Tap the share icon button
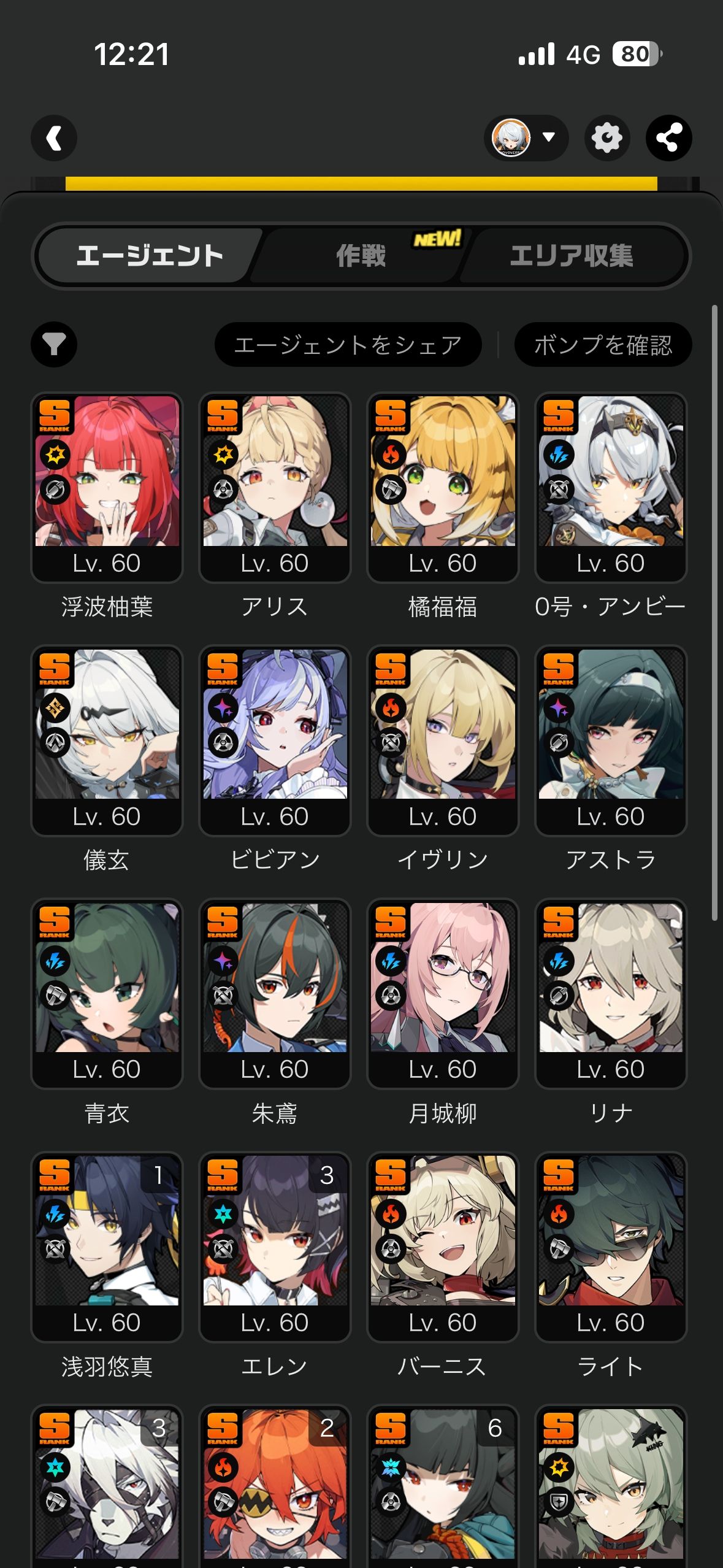Image resolution: width=723 pixels, height=1568 pixels. point(668,138)
